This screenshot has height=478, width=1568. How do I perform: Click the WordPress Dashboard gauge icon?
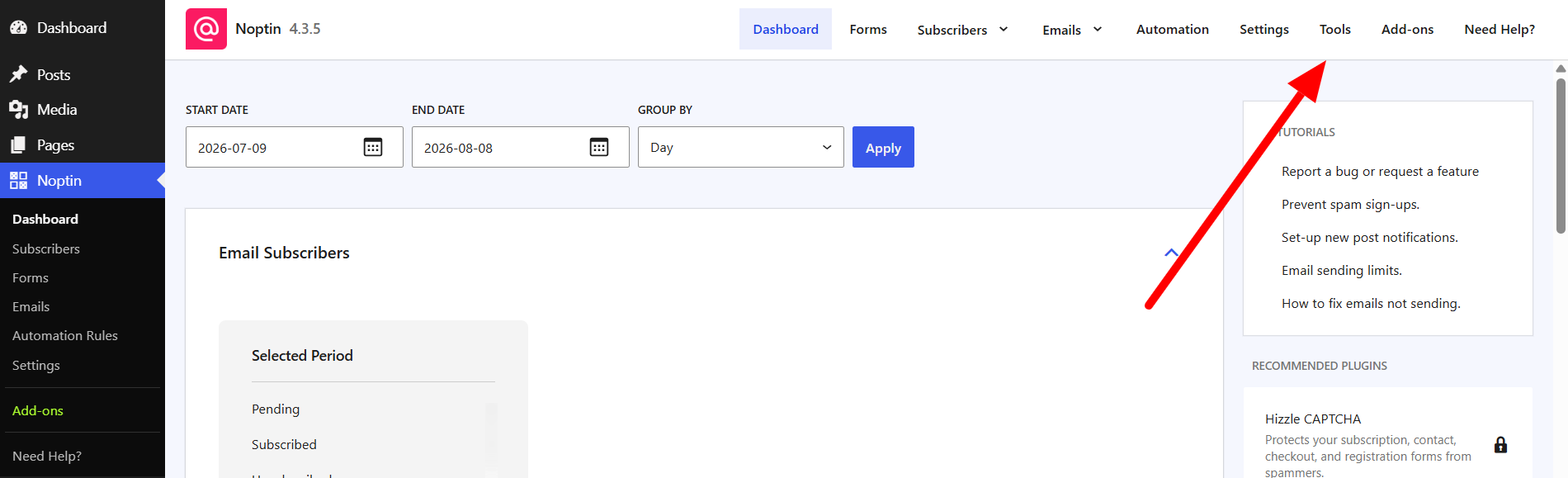(x=18, y=27)
